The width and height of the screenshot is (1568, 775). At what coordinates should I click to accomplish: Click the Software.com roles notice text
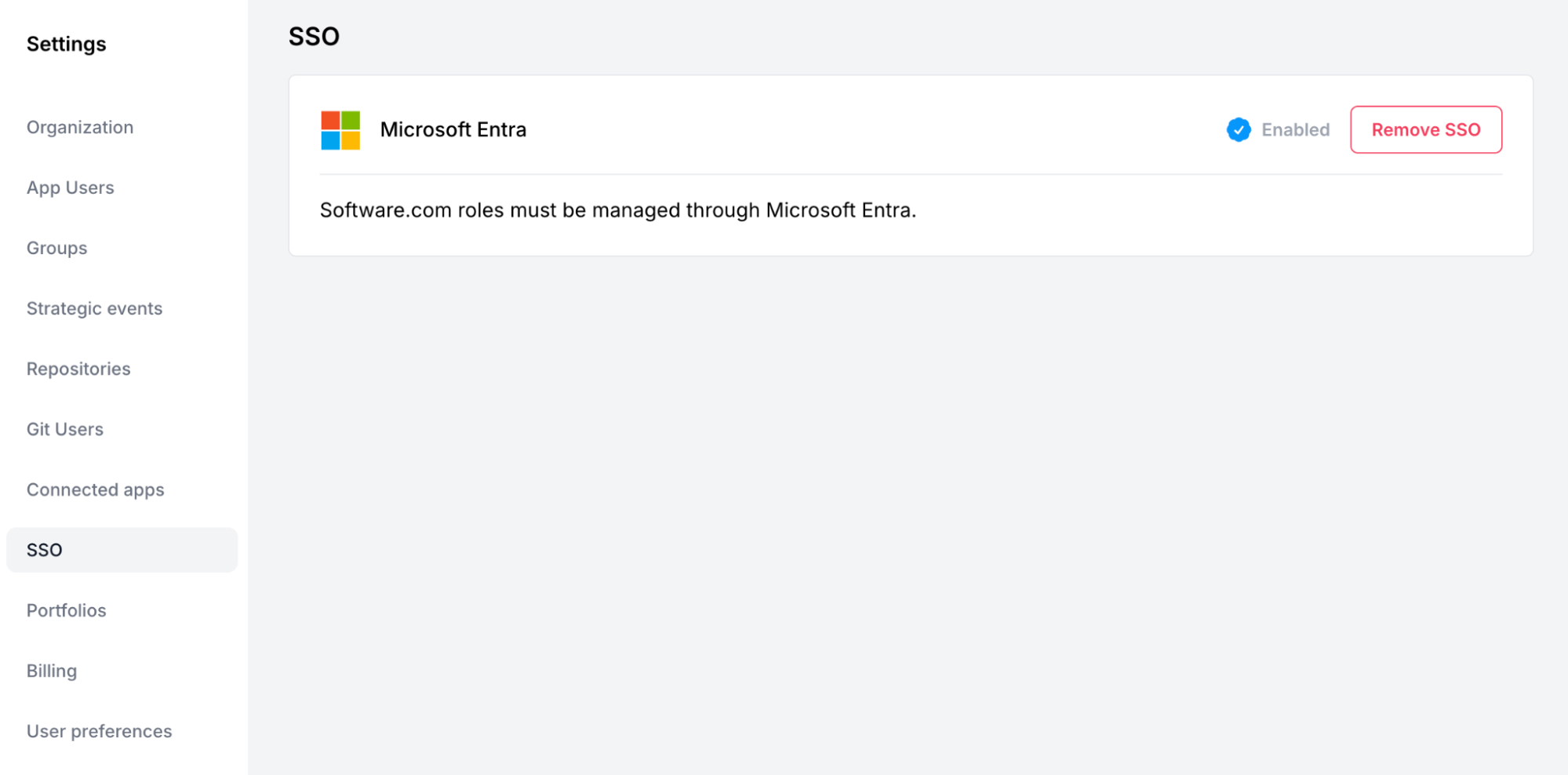click(x=617, y=210)
